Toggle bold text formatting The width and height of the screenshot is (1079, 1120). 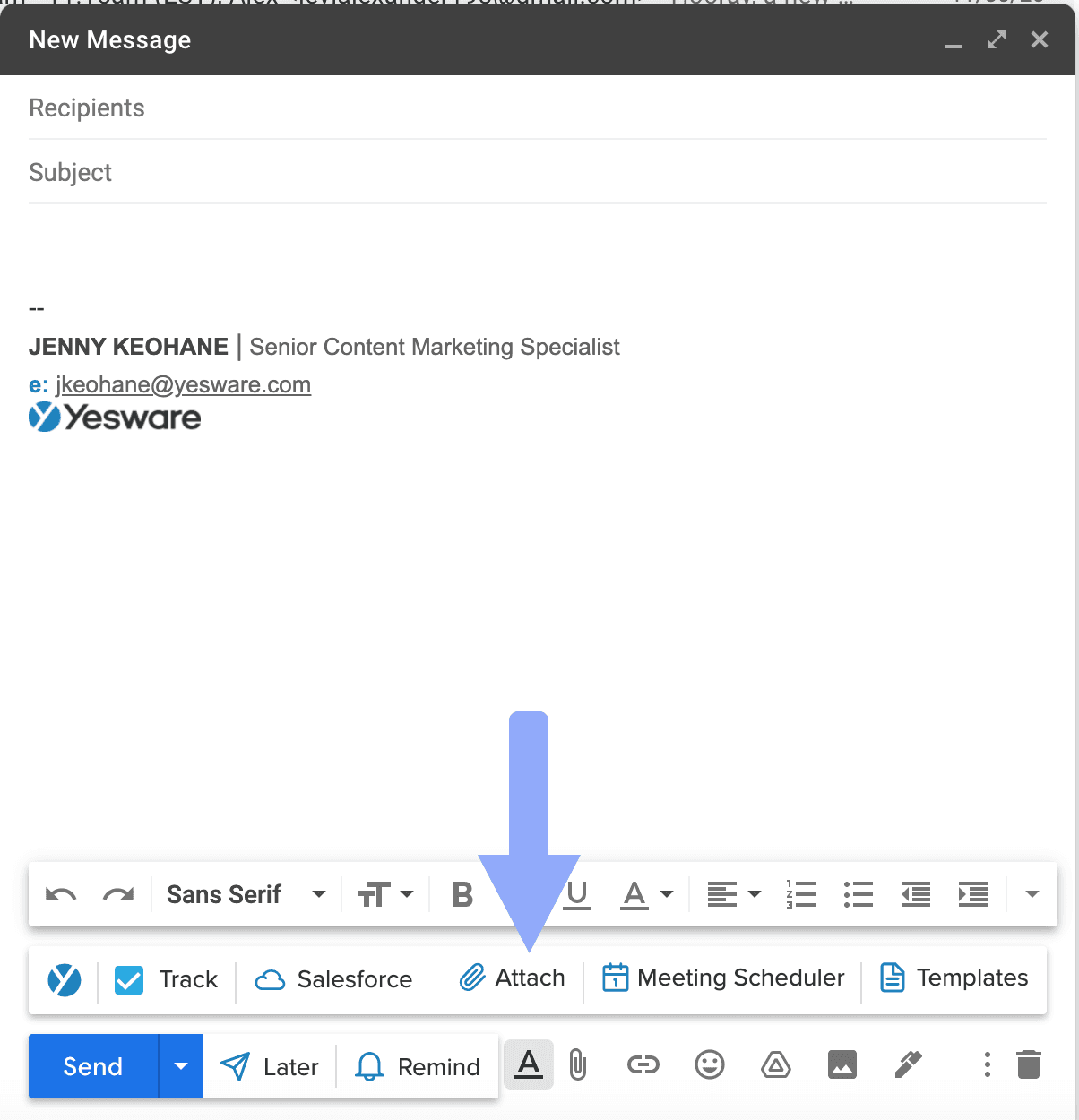[x=462, y=894]
